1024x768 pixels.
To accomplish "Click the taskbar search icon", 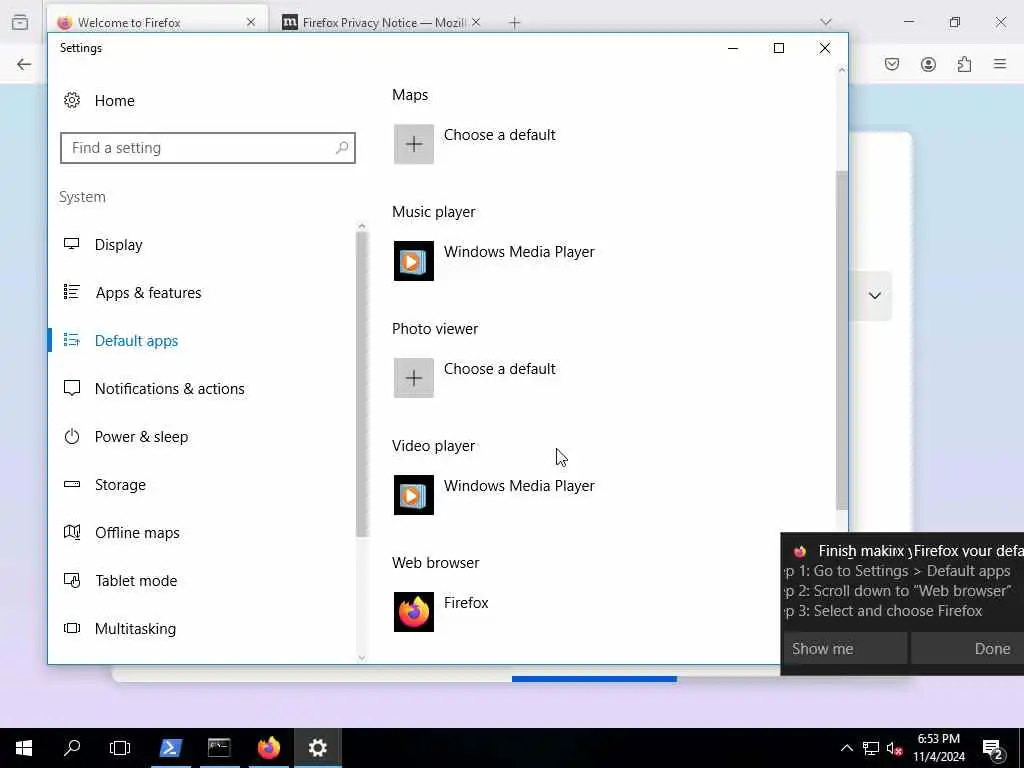I will pyautogui.click(x=72, y=748).
